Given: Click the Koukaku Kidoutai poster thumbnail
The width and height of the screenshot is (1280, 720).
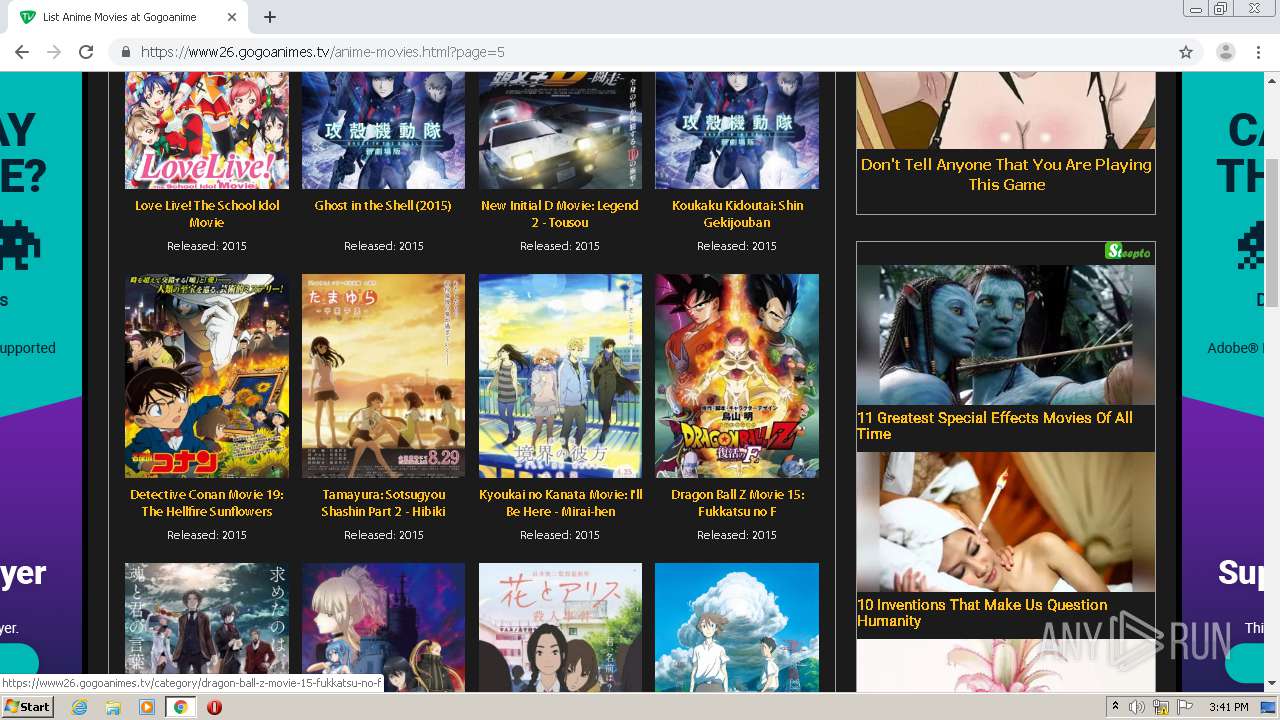Looking at the screenshot, I should click(737, 130).
